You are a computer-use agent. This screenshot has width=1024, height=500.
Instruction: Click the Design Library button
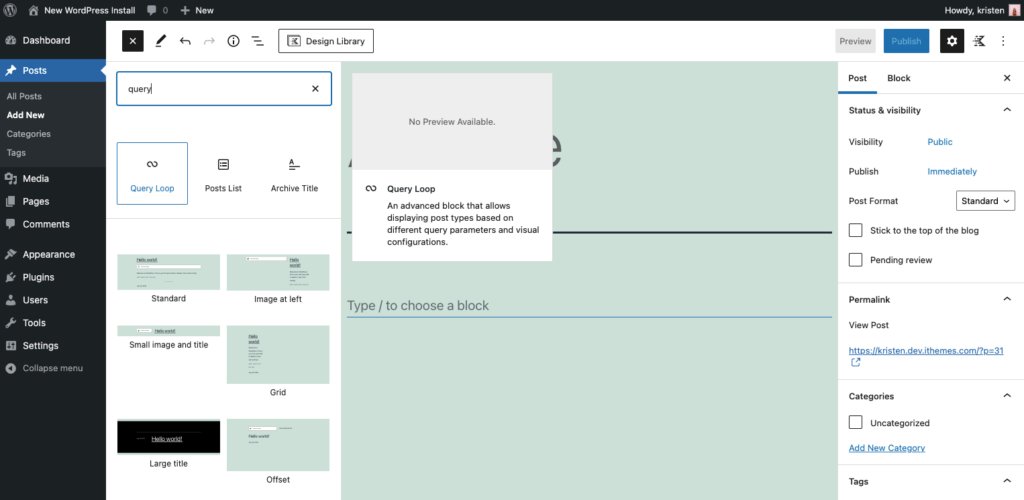326,41
